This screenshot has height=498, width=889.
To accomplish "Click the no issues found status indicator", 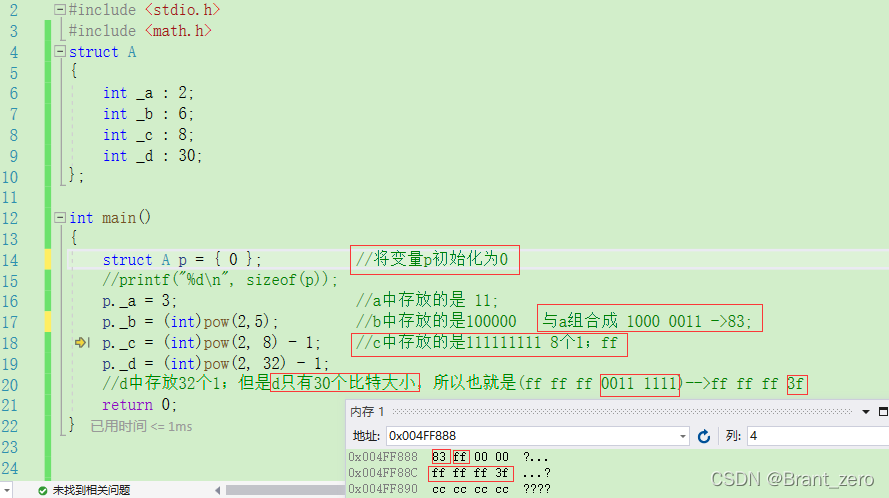I will click(x=84, y=490).
